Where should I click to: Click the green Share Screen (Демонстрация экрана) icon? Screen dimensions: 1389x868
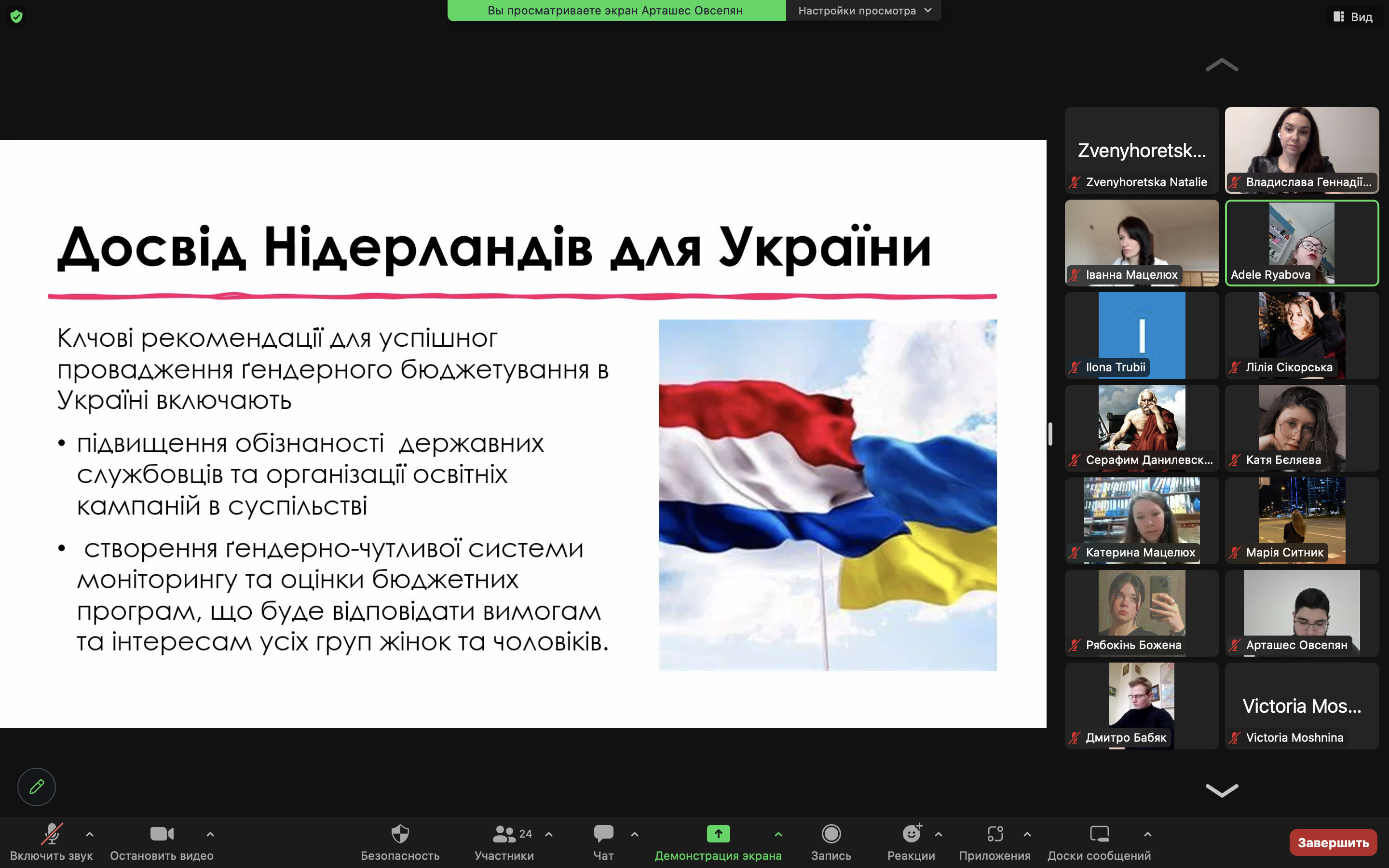click(718, 834)
